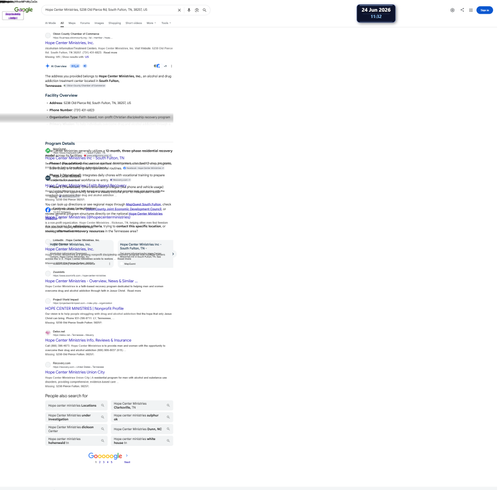This screenshot has width=500, height=490.
Task: Go to Next results page link
Action: click(x=127, y=462)
